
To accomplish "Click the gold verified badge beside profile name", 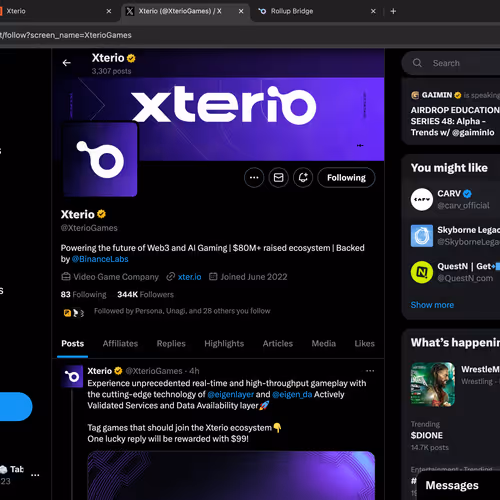I will [102, 214].
